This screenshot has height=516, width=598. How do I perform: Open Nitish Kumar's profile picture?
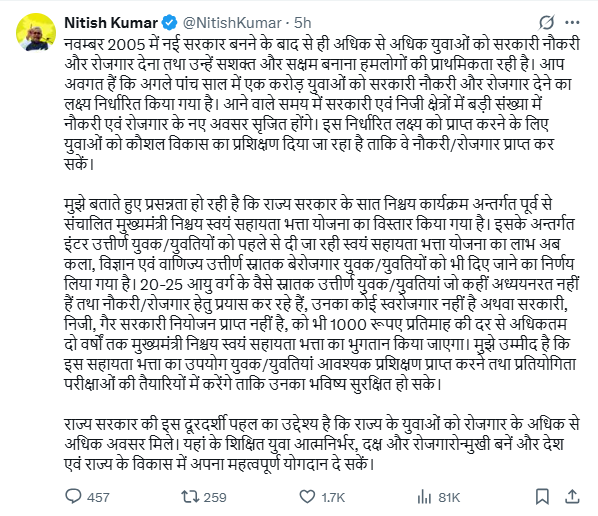[x=36, y=32]
